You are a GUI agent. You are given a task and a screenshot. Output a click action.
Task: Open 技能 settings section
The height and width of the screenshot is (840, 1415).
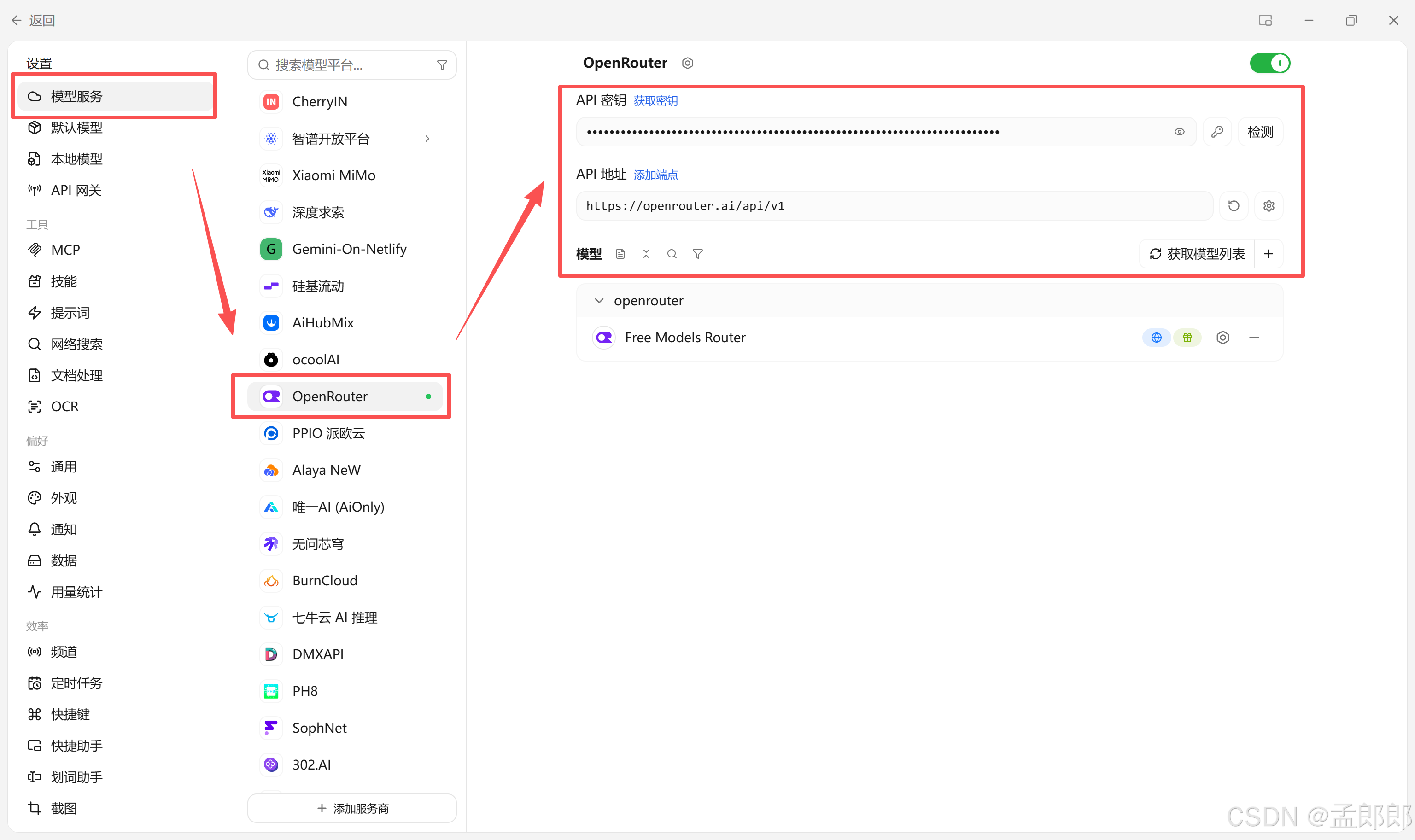[x=115, y=281]
